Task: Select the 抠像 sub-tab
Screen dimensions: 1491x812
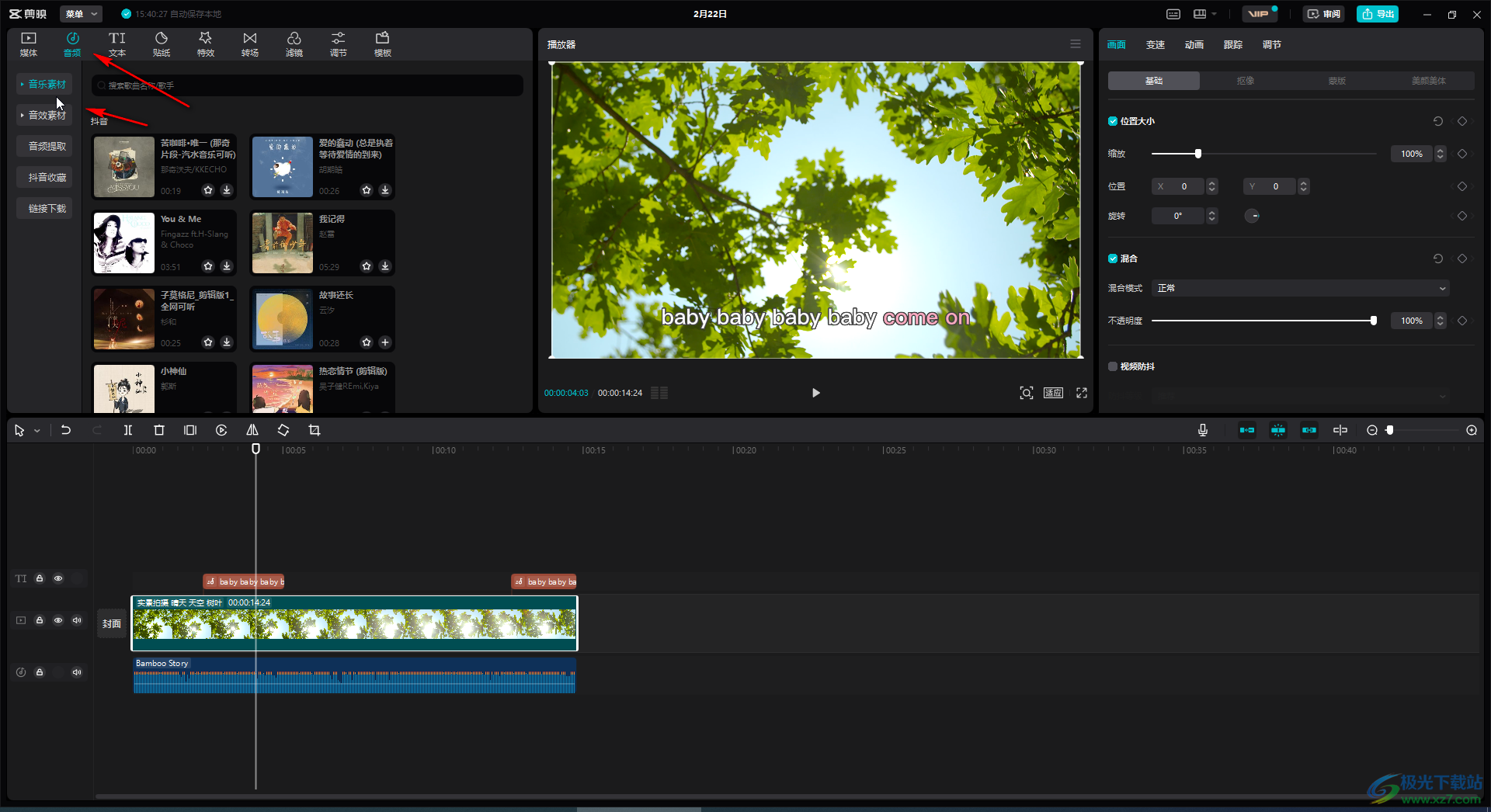Action: pyautogui.click(x=1246, y=81)
